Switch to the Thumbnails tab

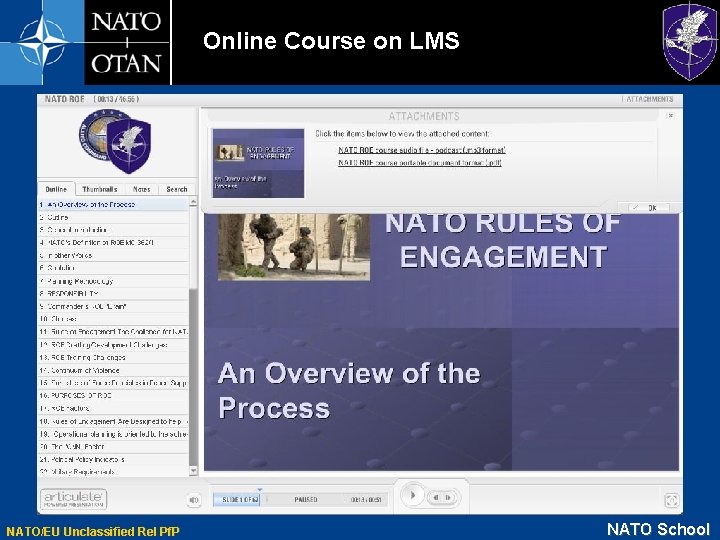(100, 189)
